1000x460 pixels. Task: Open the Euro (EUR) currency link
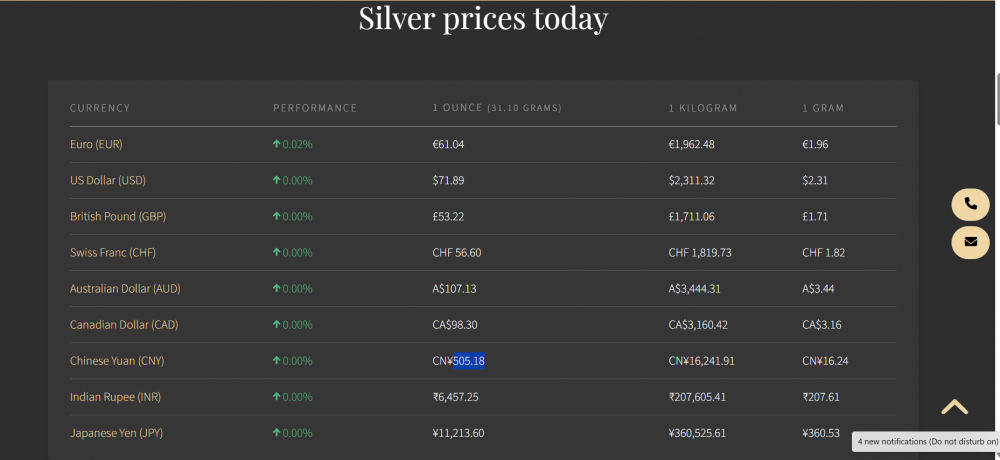[96, 144]
